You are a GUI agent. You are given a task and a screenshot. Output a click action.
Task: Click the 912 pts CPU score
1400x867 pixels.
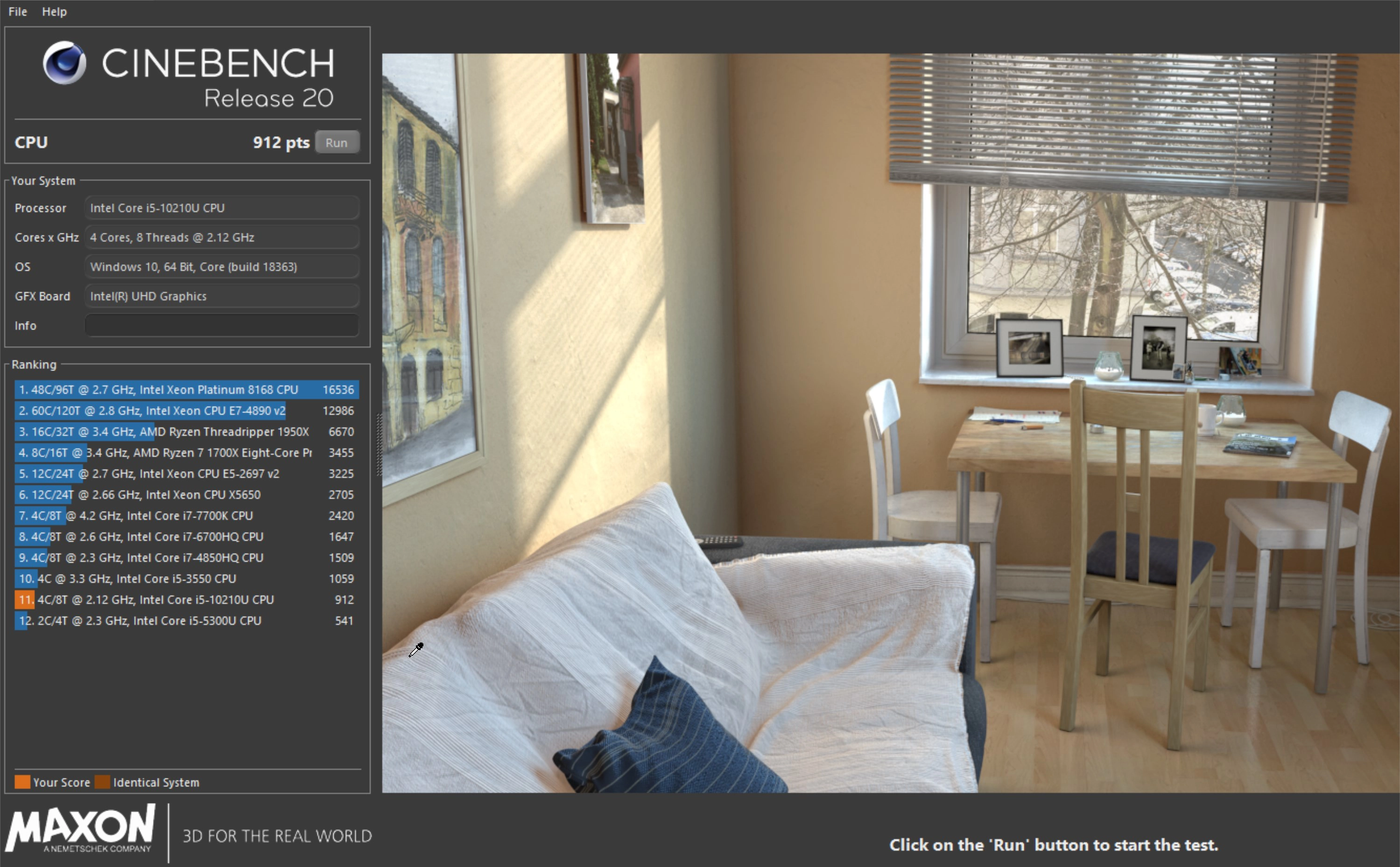click(x=281, y=142)
